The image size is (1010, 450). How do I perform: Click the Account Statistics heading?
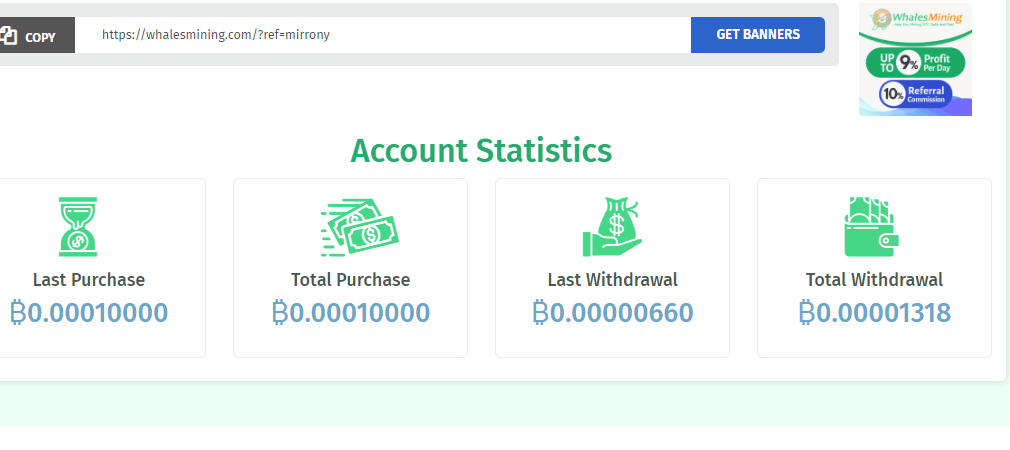pyautogui.click(x=481, y=151)
